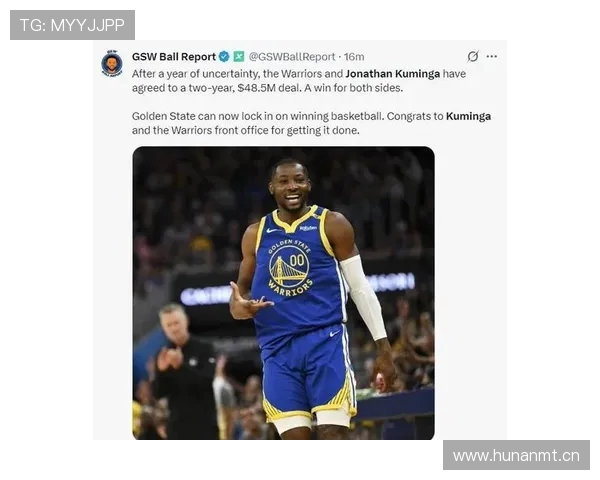The image size is (600, 480).
Task: Click bold Jonathan Kuminga in first paragraph
Action: coord(393,74)
